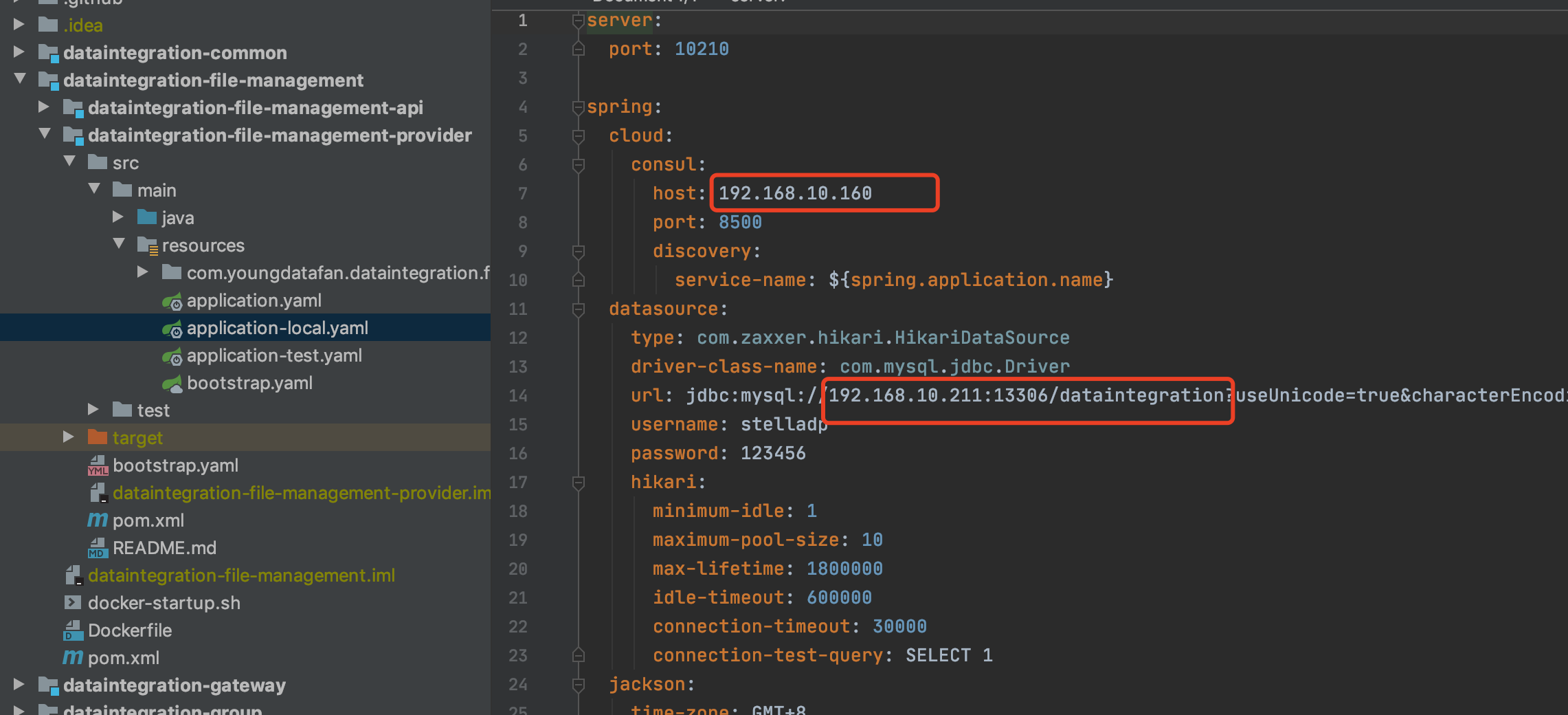Expand the test folder

[93, 410]
